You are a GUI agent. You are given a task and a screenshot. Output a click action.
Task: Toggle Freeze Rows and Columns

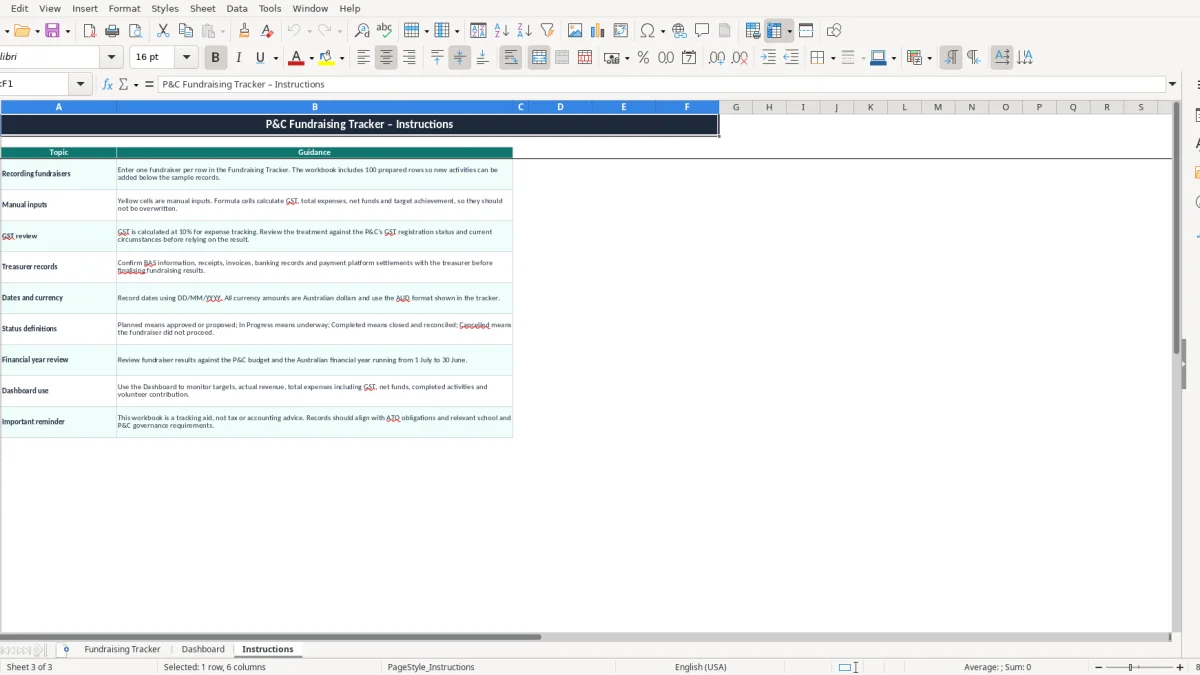pyautogui.click(x=774, y=31)
